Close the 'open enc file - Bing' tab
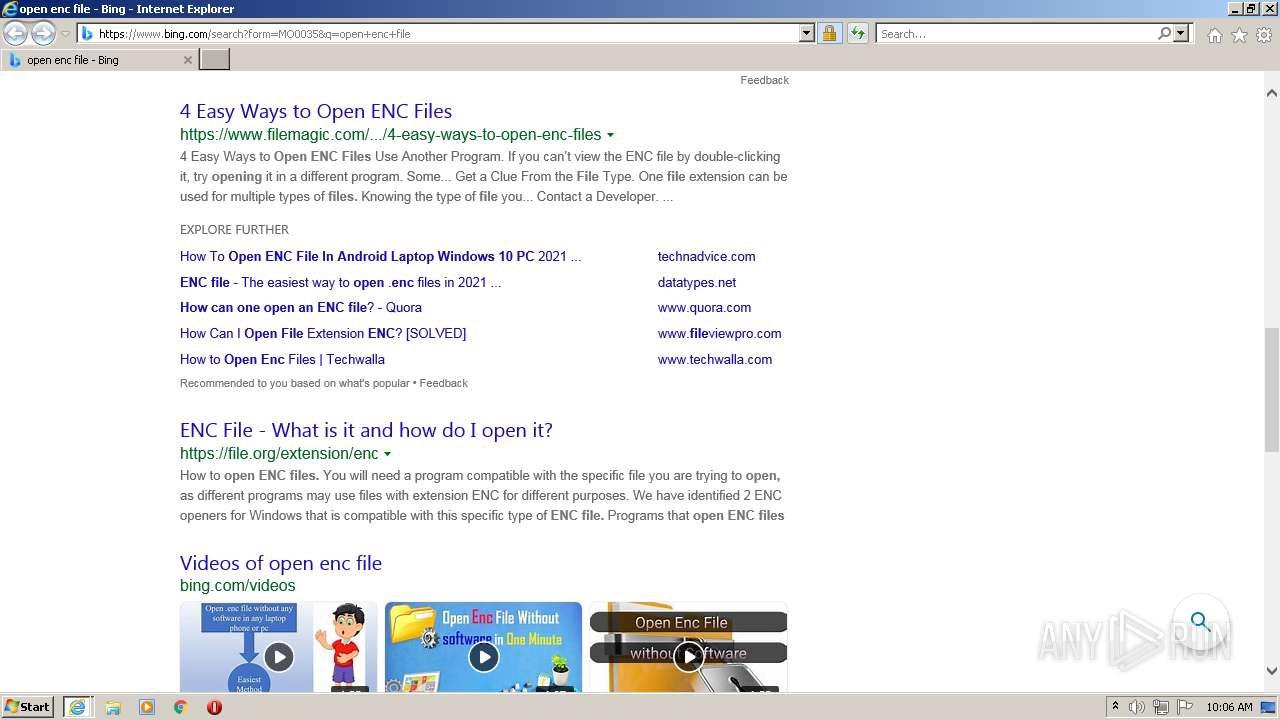This screenshot has height=720, width=1280. (x=187, y=60)
